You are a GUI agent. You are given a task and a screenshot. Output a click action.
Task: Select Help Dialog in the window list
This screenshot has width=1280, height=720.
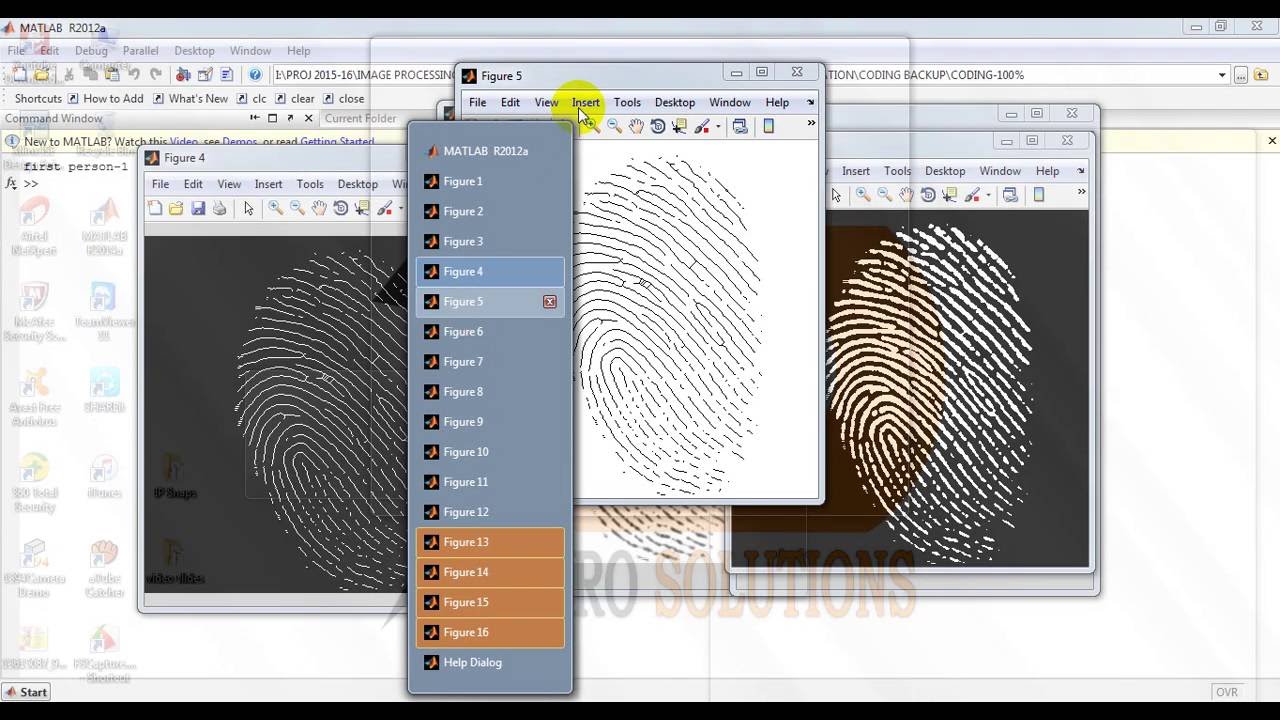click(x=490, y=662)
